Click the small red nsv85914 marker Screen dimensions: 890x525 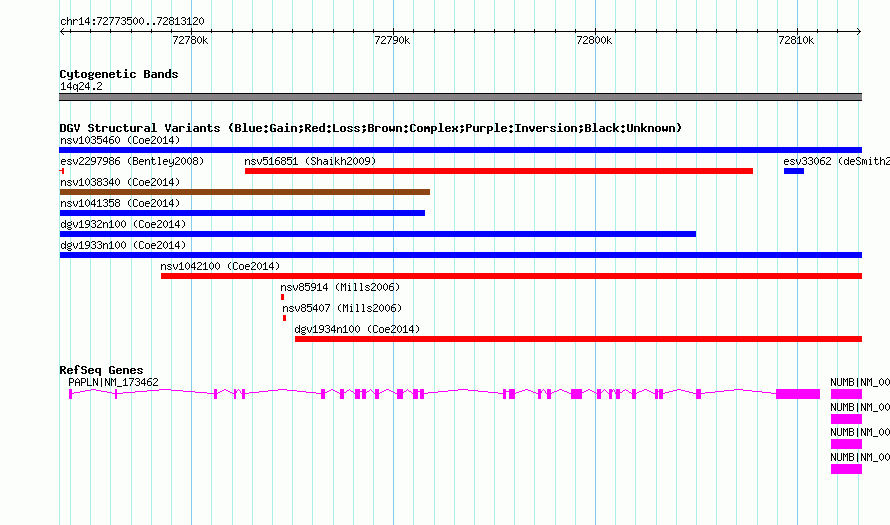(283, 297)
